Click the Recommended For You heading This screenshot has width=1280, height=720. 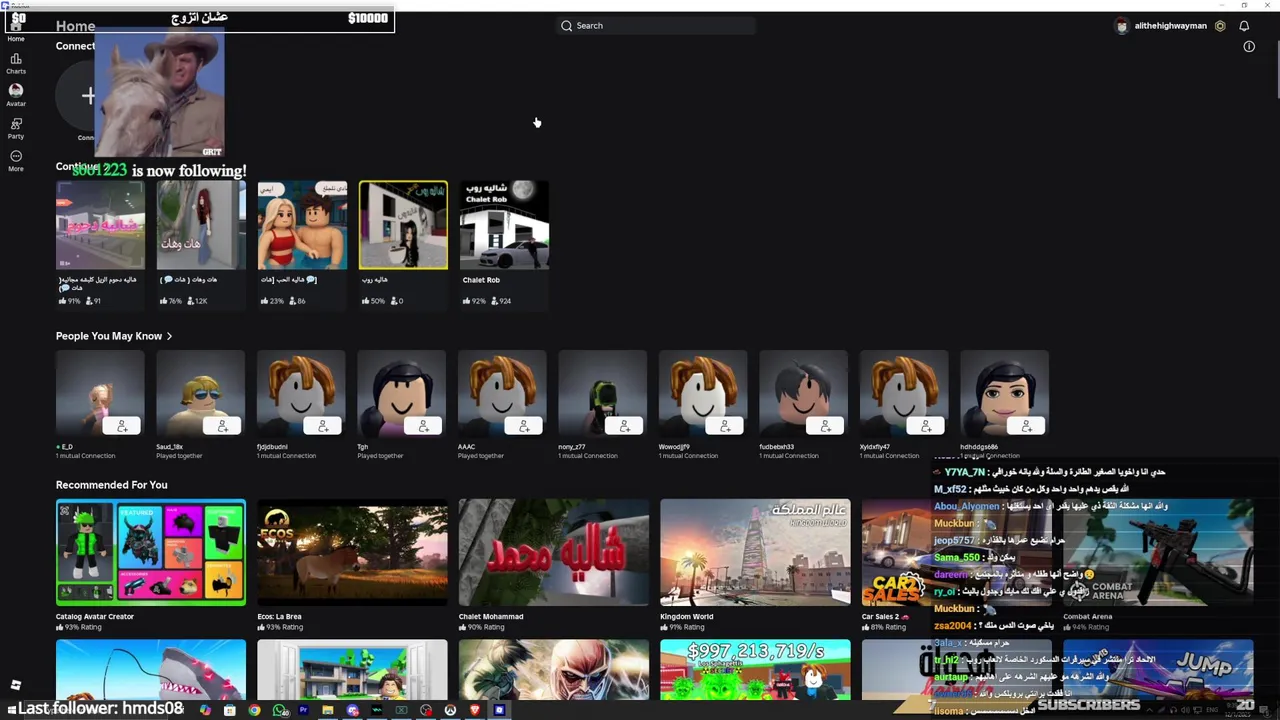click(x=111, y=485)
